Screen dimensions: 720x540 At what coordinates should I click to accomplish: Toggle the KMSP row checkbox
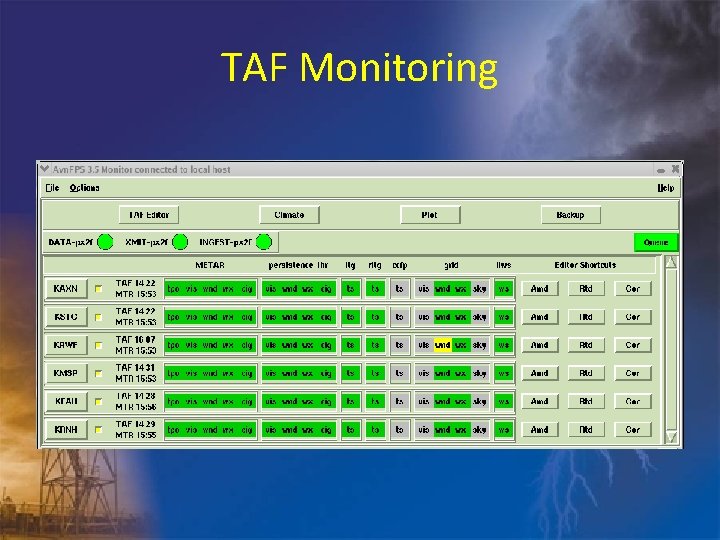pyautogui.click(x=98, y=373)
